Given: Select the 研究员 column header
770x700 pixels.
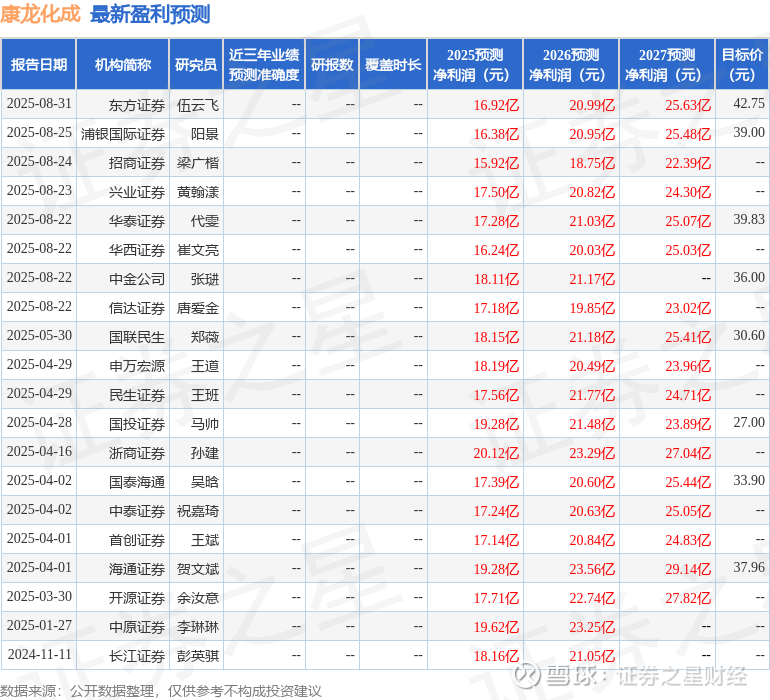Looking at the screenshot, I should tap(196, 65).
